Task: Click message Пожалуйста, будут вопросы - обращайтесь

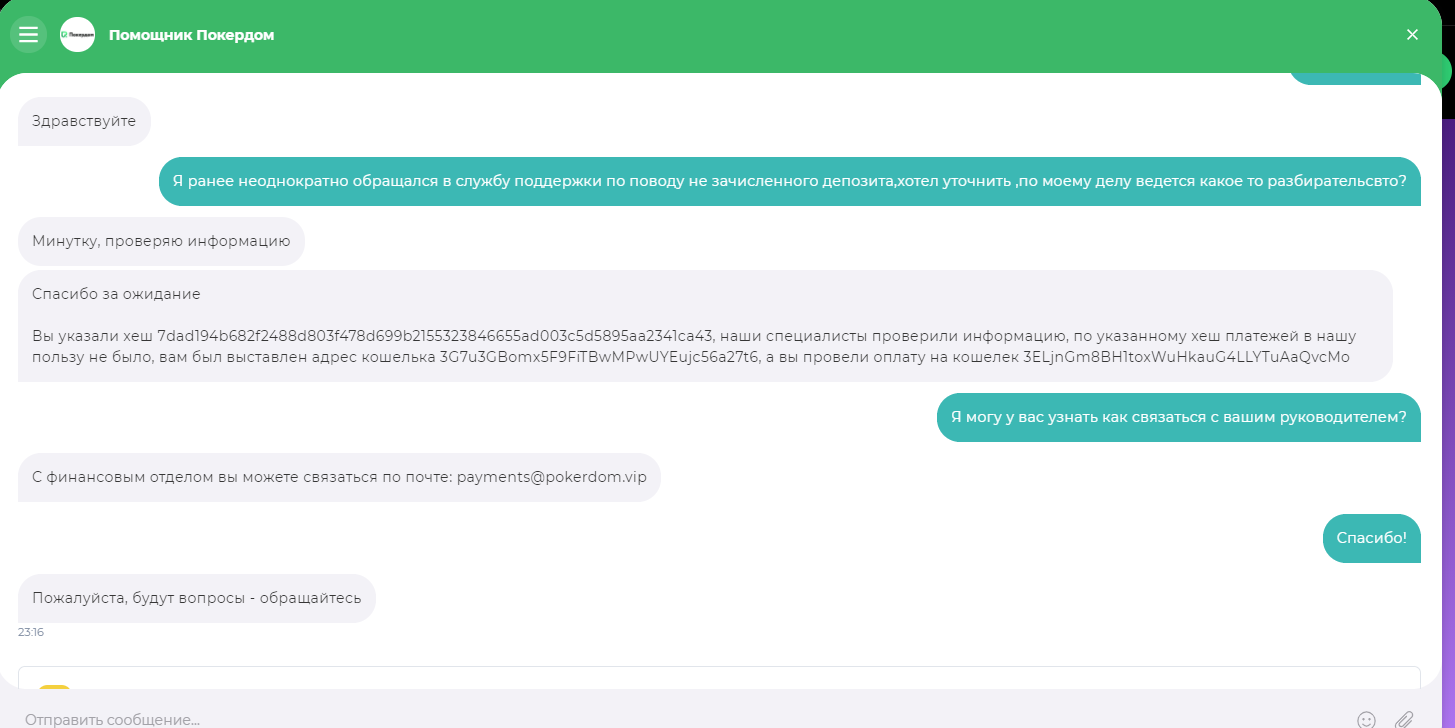Action: pos(197,598)
